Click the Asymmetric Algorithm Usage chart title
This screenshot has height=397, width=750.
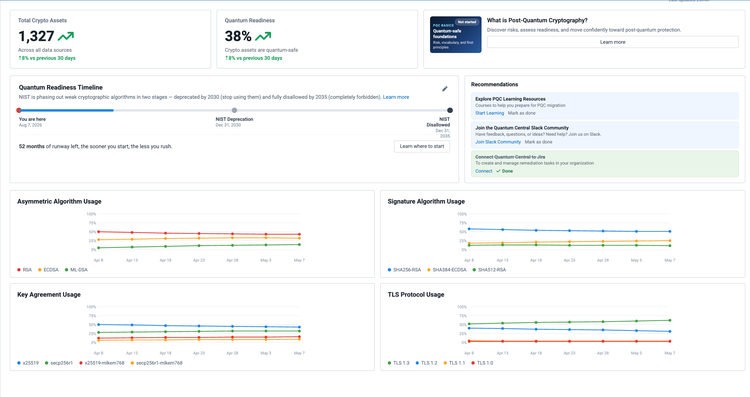(x=59, y=201)
